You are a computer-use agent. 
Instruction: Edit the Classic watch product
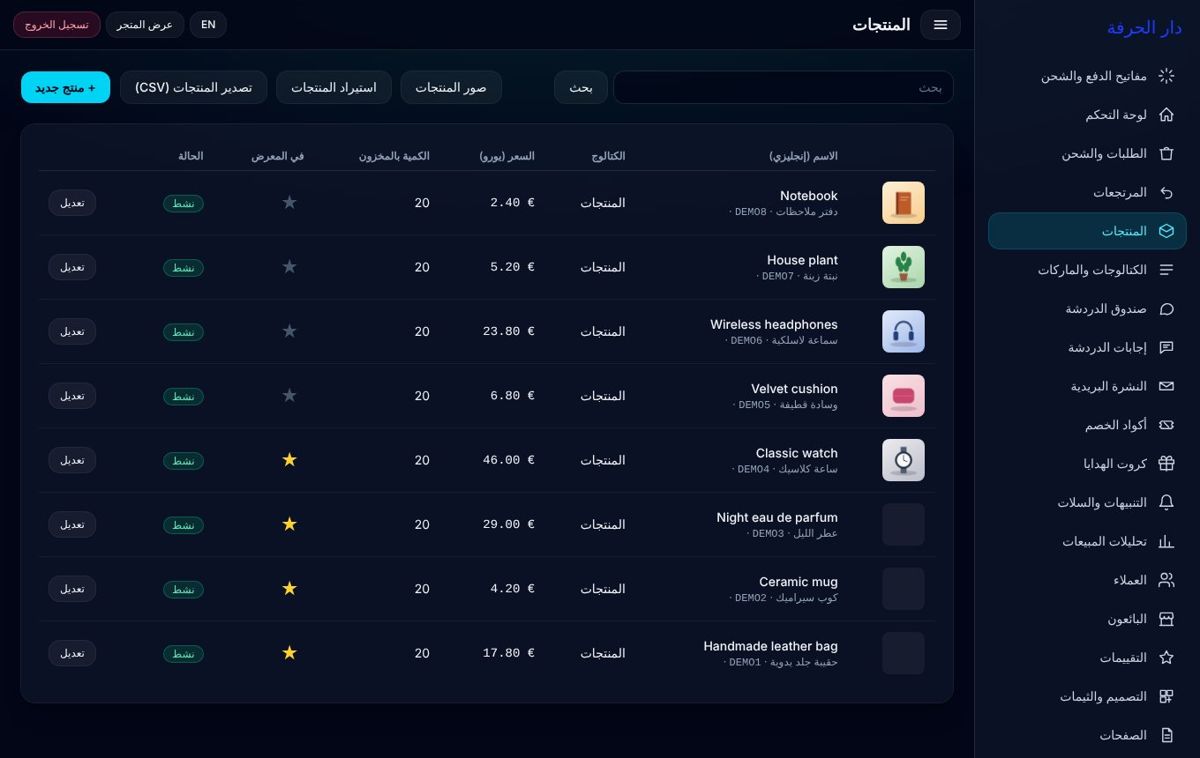pos(72,460)
